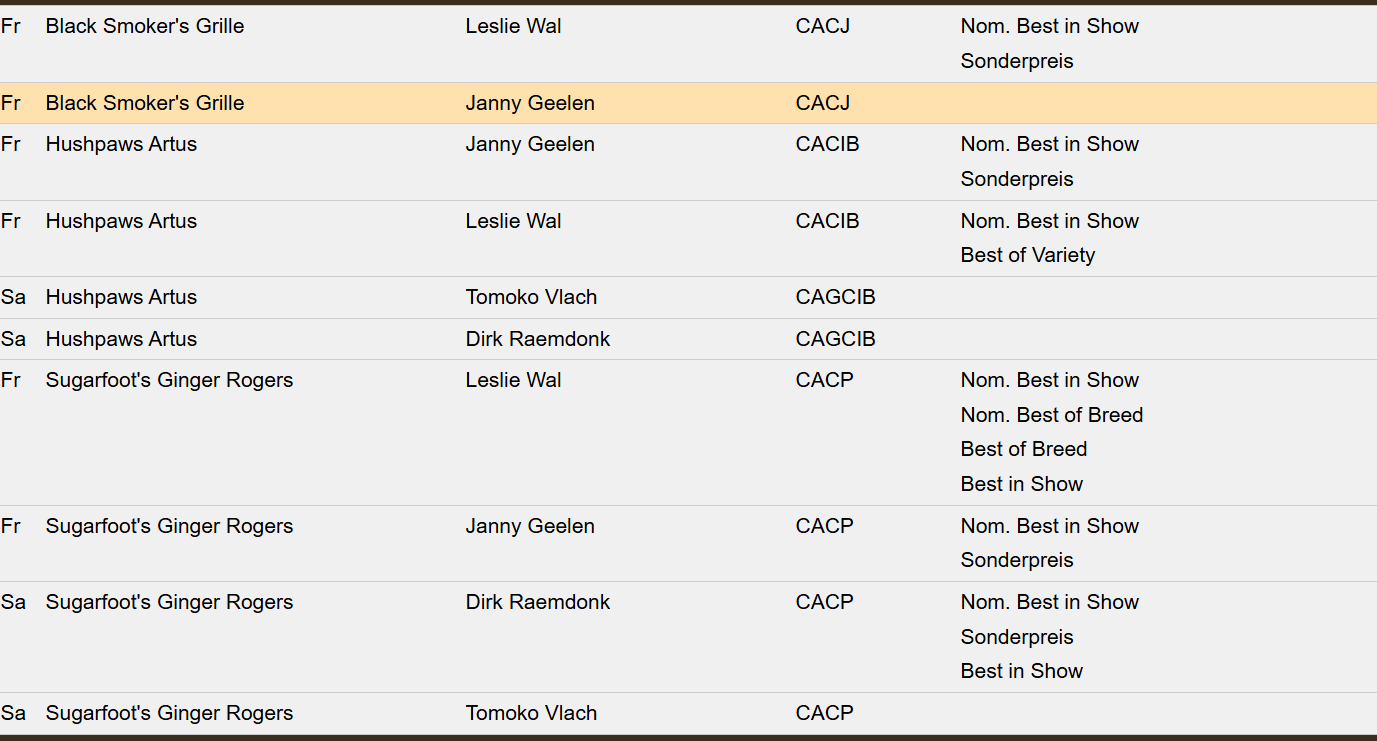The image size is (1377, 741).
Task: Click judge Dirk Raemdonk in the CAGCIB row
Action: (537, 339)
